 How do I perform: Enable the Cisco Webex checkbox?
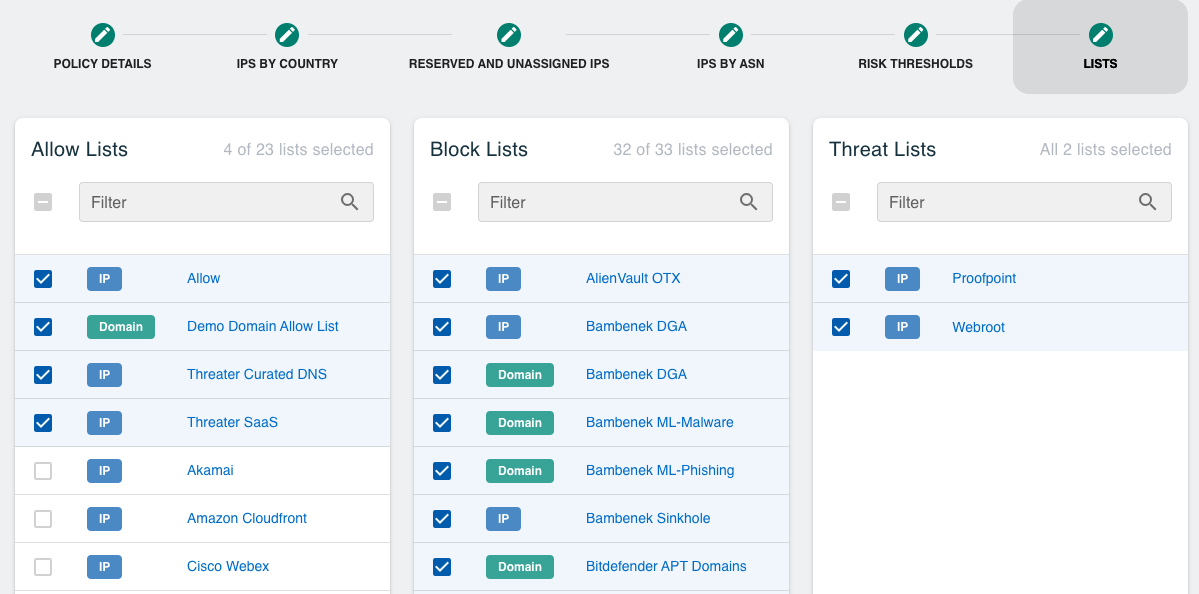[x=43, y=567]
